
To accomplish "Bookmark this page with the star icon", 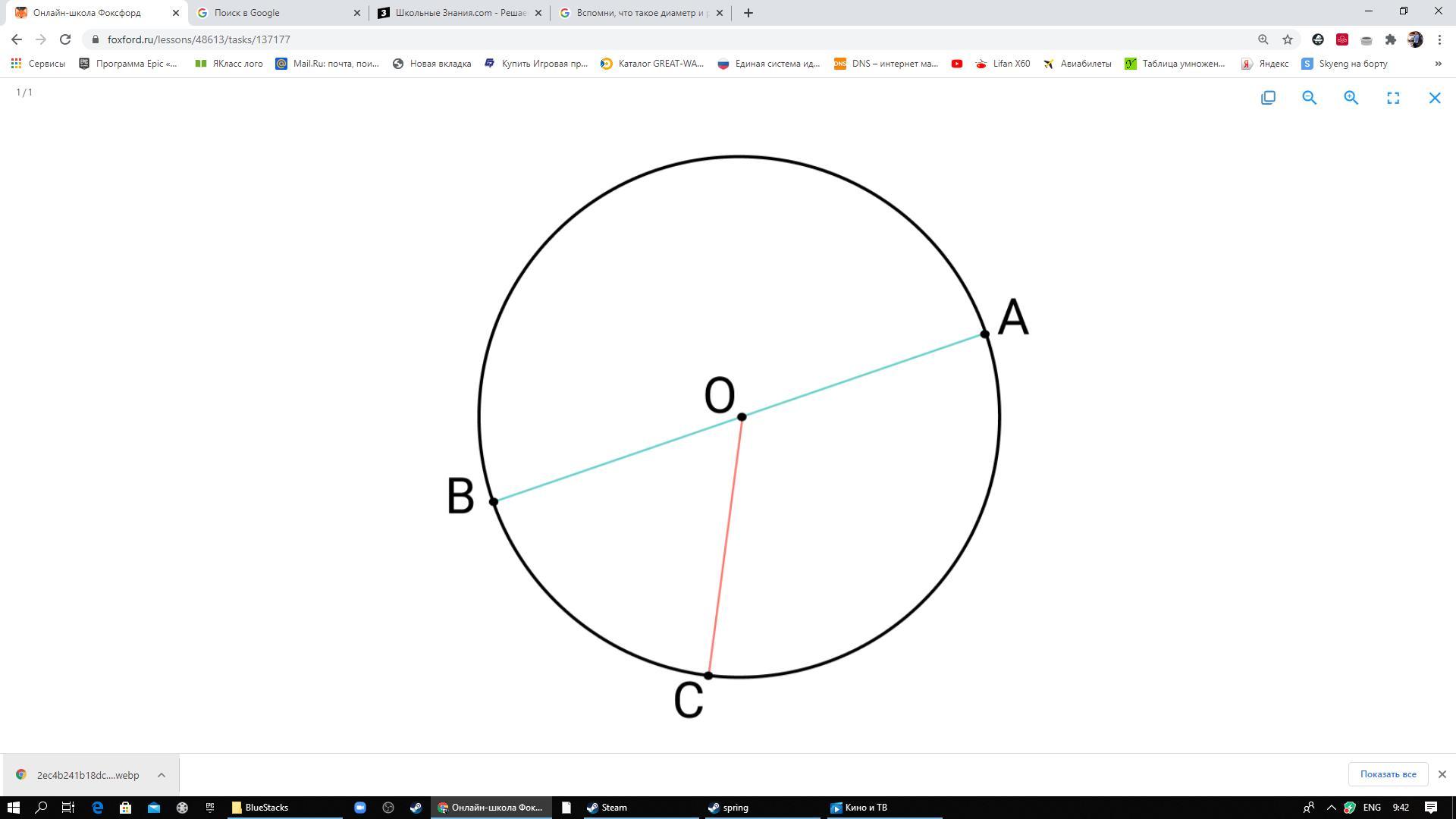I will point(1287,39).
